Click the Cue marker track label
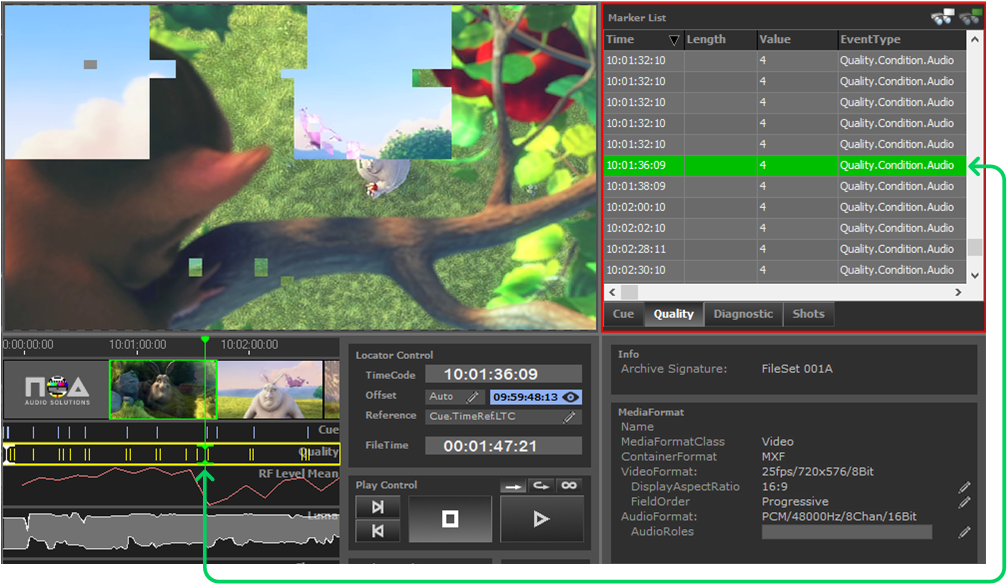 click(x=328, y=430)
